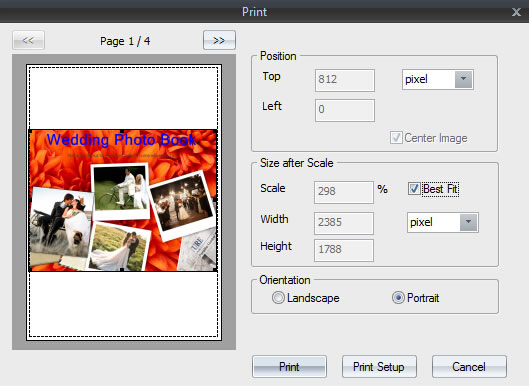The height and width of the screenshot is (386, 529).
Task: Go to previous page with << button
Action: tap(28, 40)
